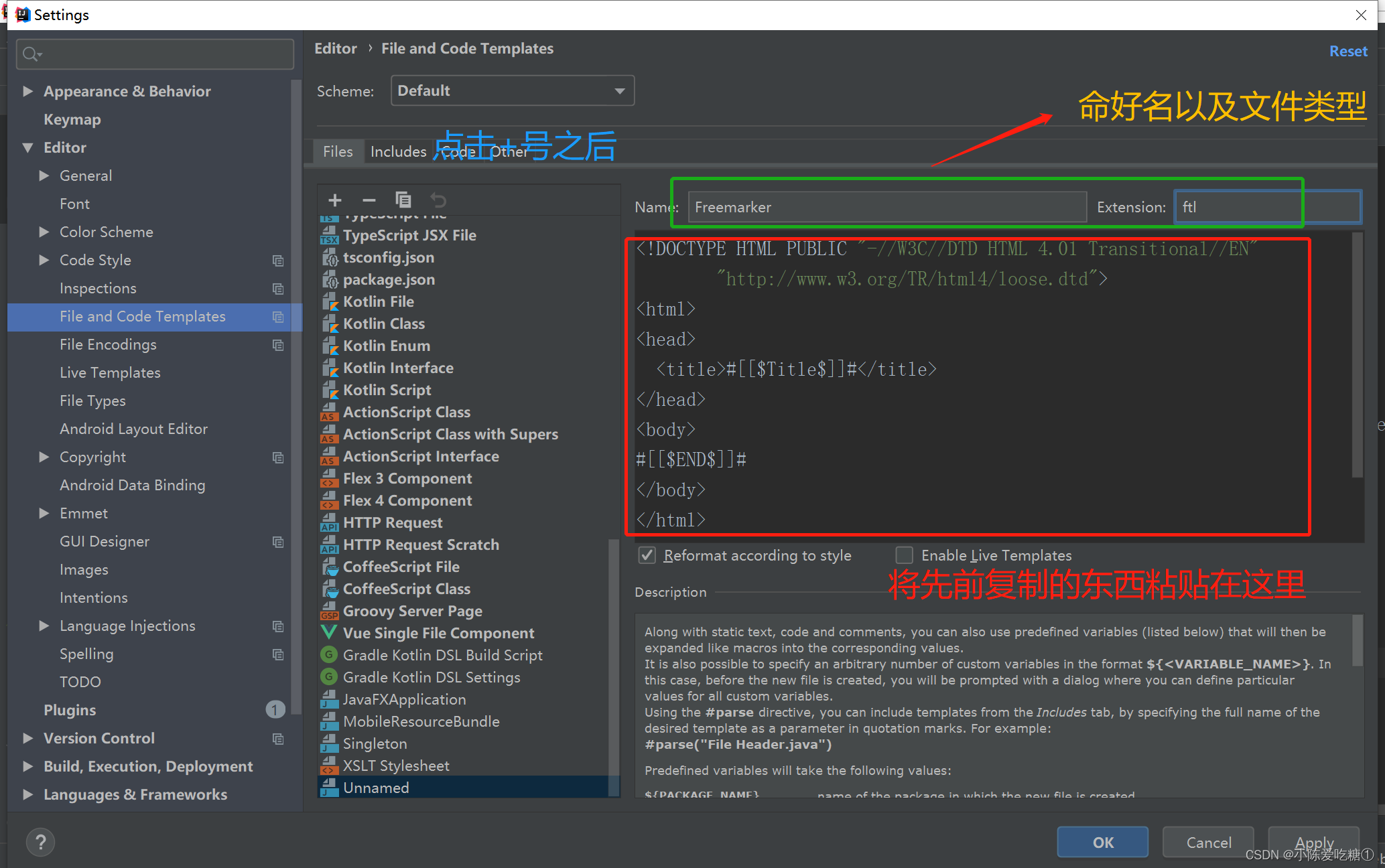This screenshot has height=868, width=1385.
Task: Click the HTTP Request API icon
Action: point(329,522)
